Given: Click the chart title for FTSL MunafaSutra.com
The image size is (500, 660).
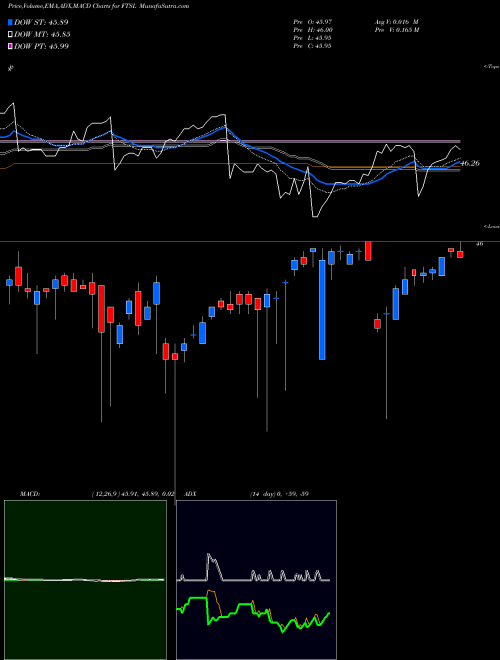Looking at the screenshot, I should coord(98,6).
